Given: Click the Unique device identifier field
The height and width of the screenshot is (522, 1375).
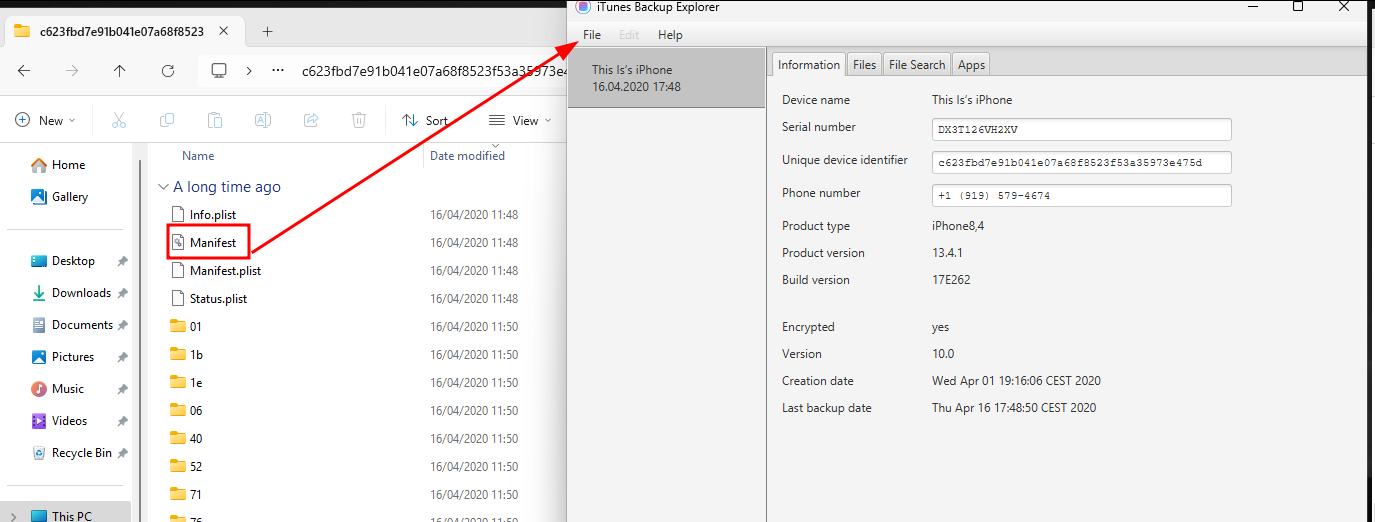Looking at the screenshot, I should (x=1081, y=162).
